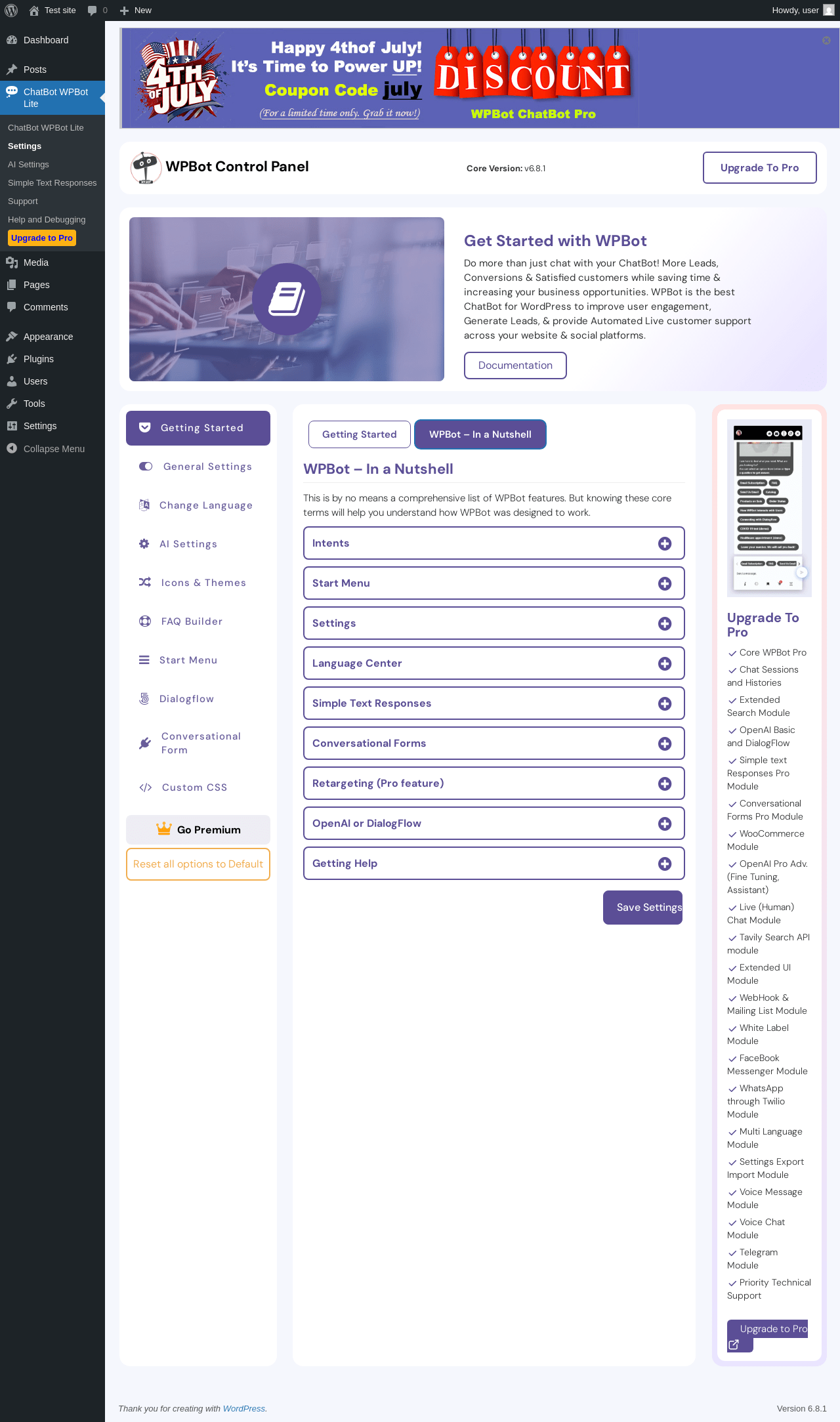This screenshot has height=1422, width=840.
Task: Click the book icon on video thumbnail
Action: point(287,299)
